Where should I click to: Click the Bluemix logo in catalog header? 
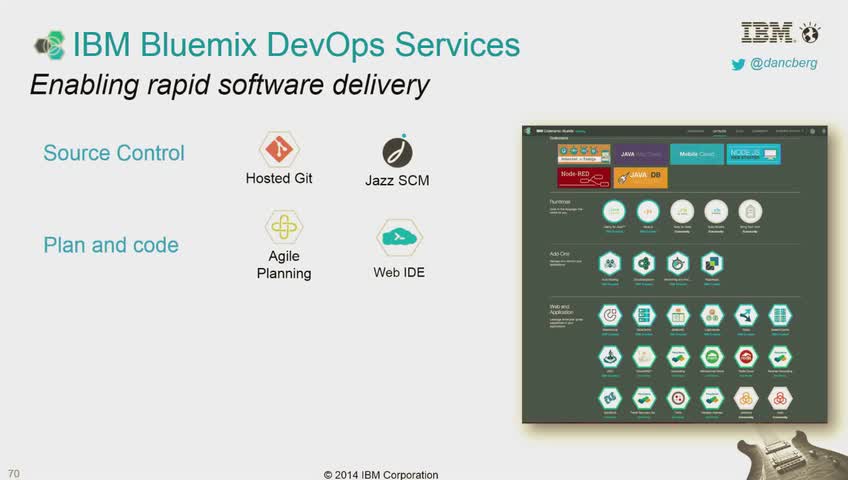528,131
